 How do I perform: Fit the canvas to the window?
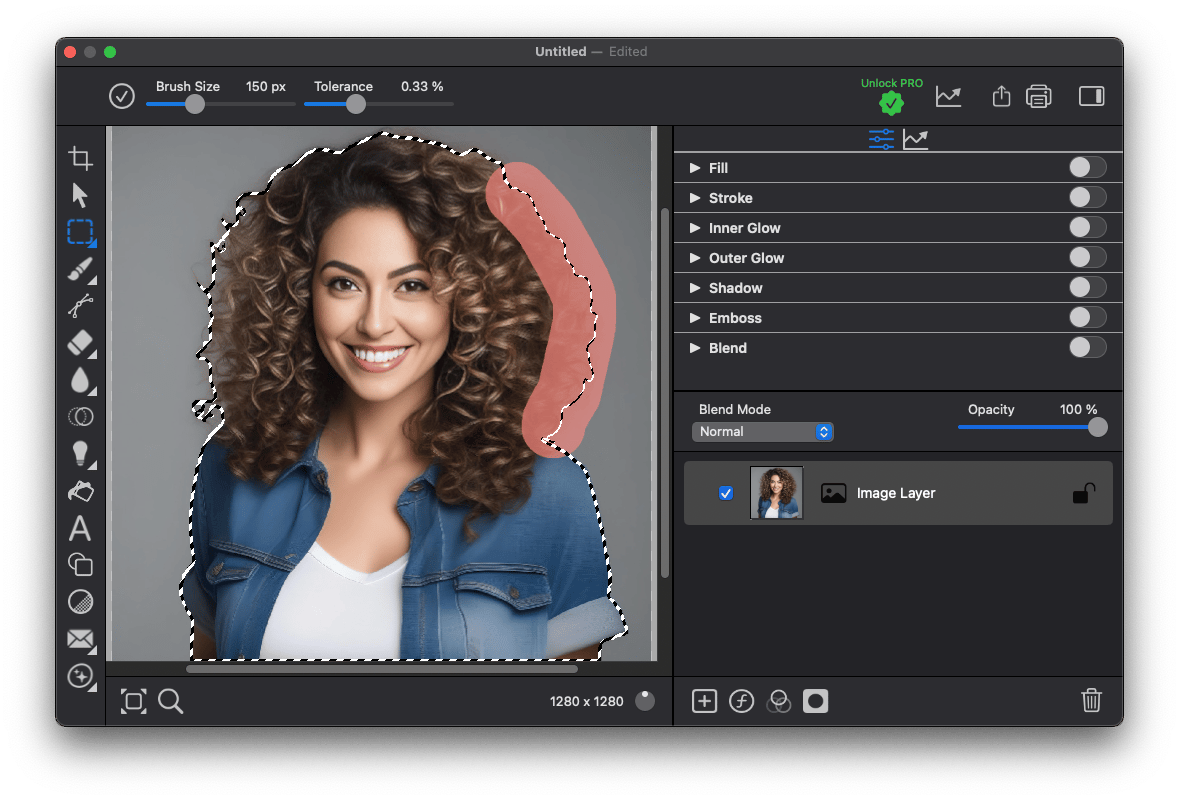click(x=134, y=702)
